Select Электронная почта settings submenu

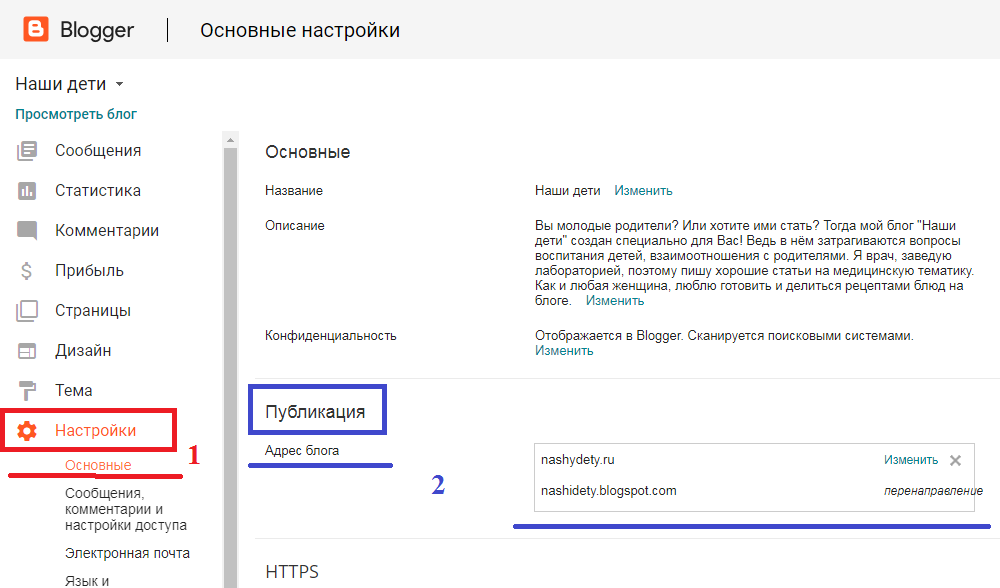[x=127, y=553]
